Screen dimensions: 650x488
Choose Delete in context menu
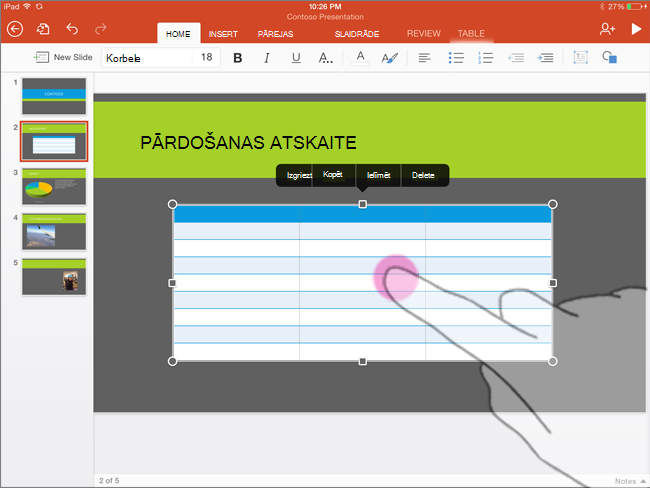pyautogui.click(x=423, y=175)
